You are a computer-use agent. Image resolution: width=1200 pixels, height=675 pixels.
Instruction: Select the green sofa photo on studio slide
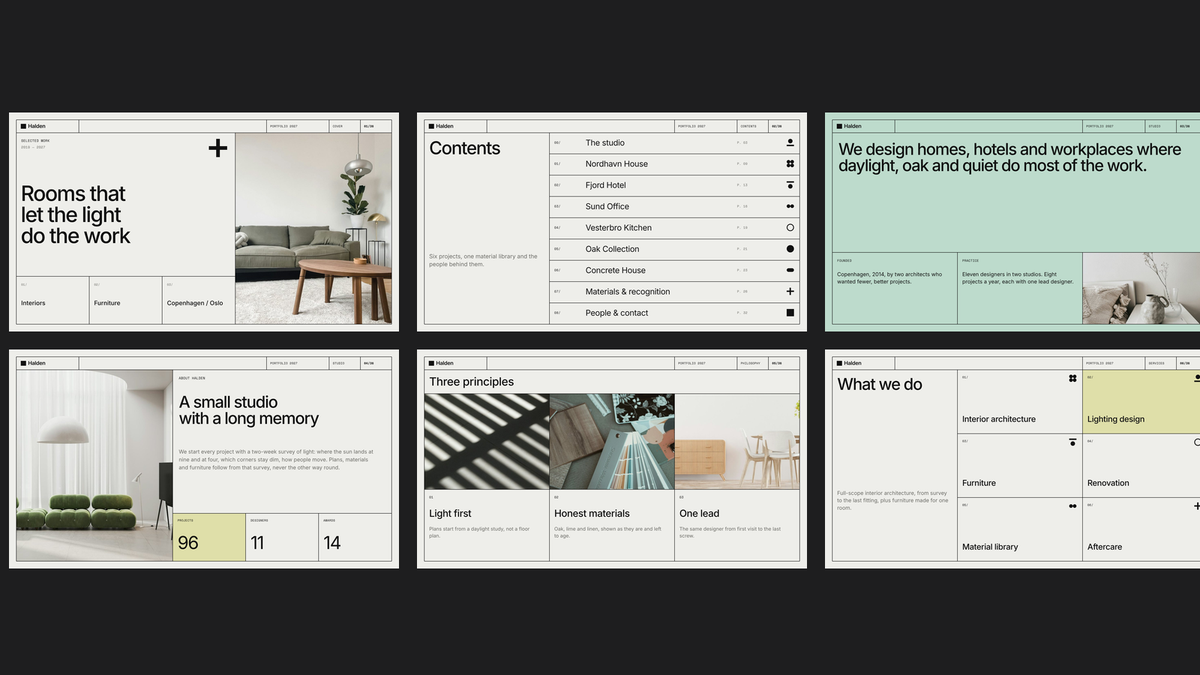(95, 466)
